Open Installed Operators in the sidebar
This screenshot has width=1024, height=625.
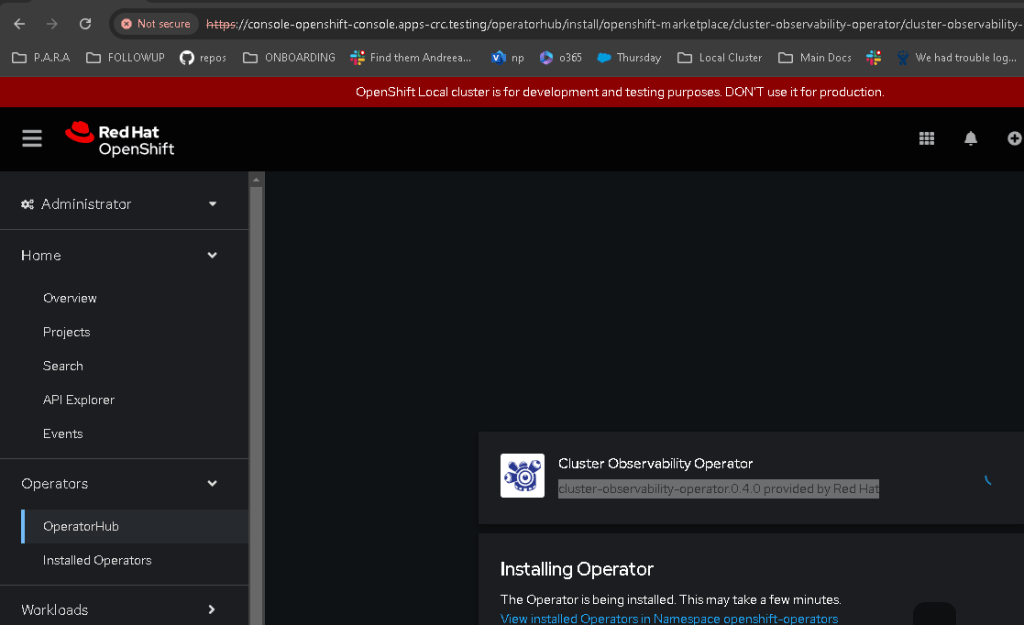point(97,560)
